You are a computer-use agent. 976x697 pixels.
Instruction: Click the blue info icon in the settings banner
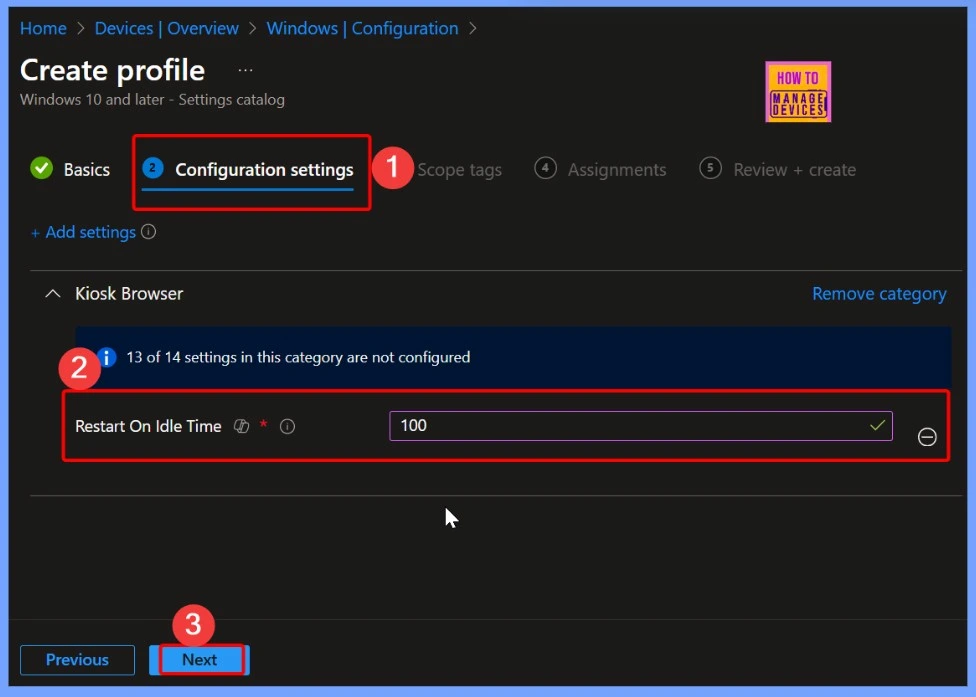click(x=107, y=357)
